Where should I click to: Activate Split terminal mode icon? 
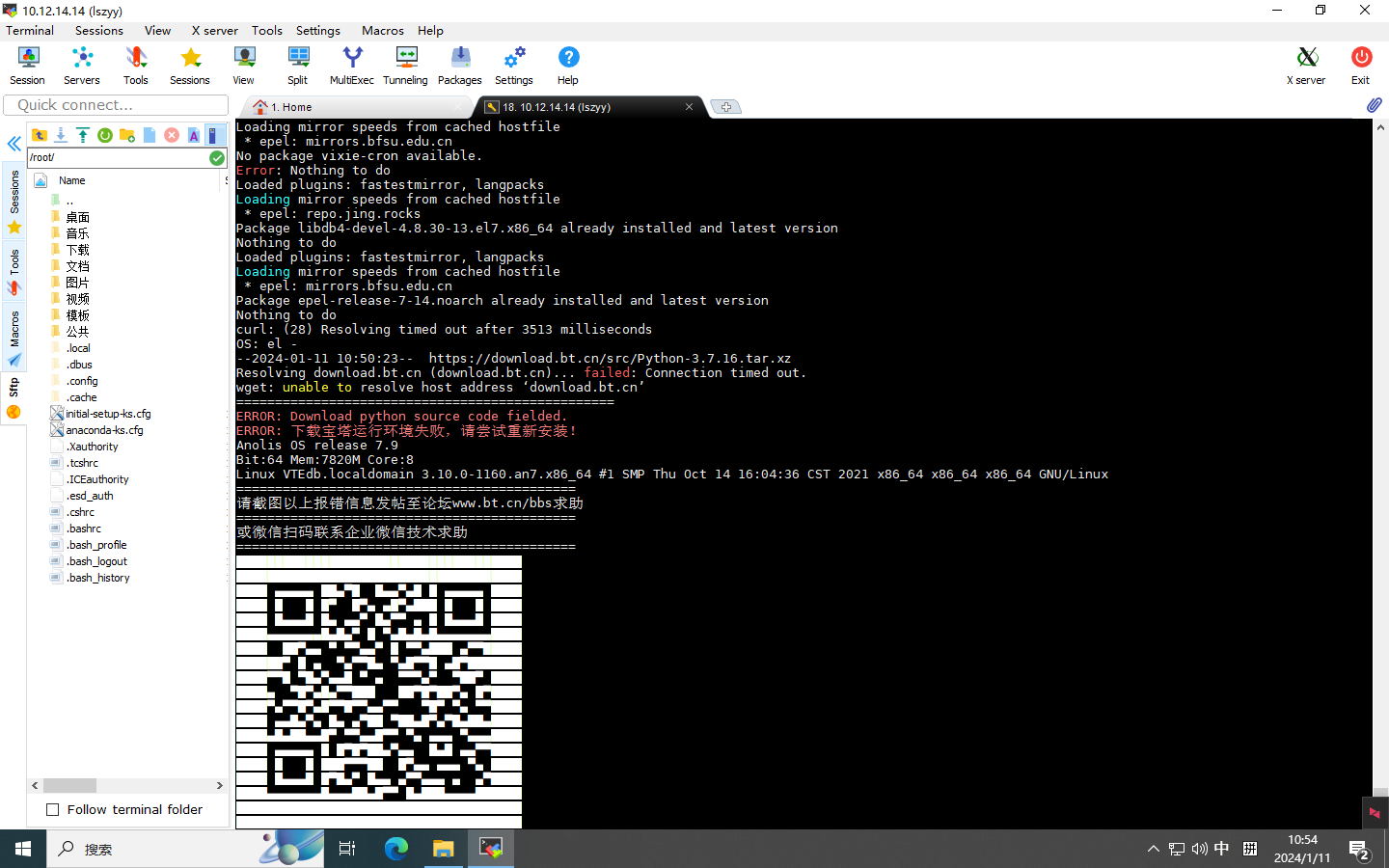point(298,67)
